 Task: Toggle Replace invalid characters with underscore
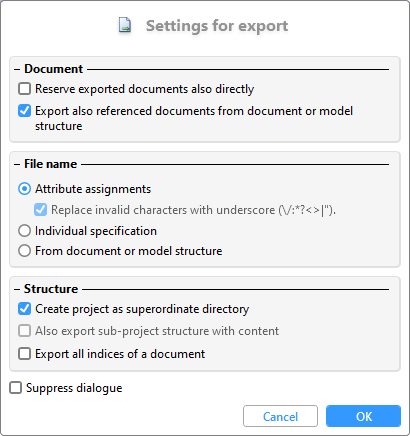click(40, 210)
